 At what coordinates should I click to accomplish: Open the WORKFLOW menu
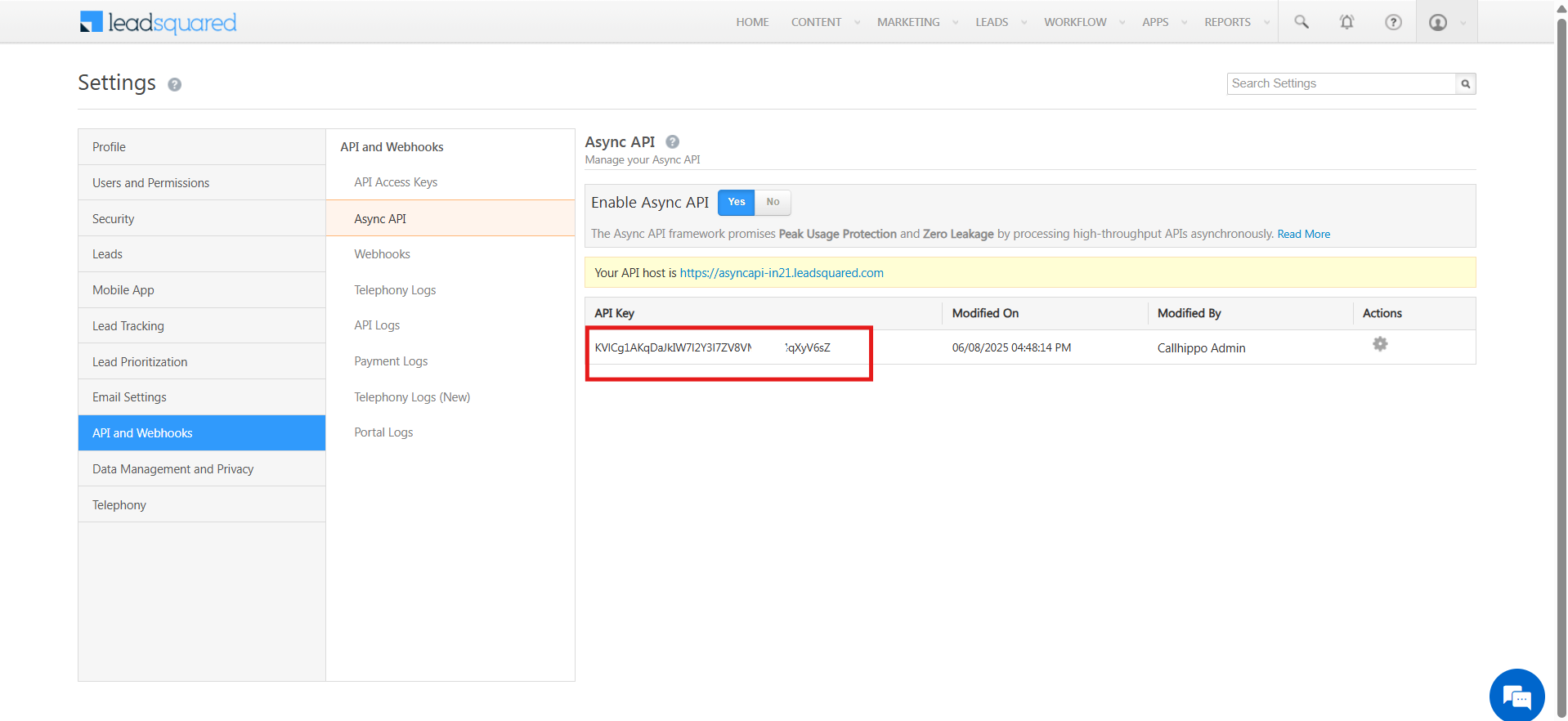[x=1075, y=22]
